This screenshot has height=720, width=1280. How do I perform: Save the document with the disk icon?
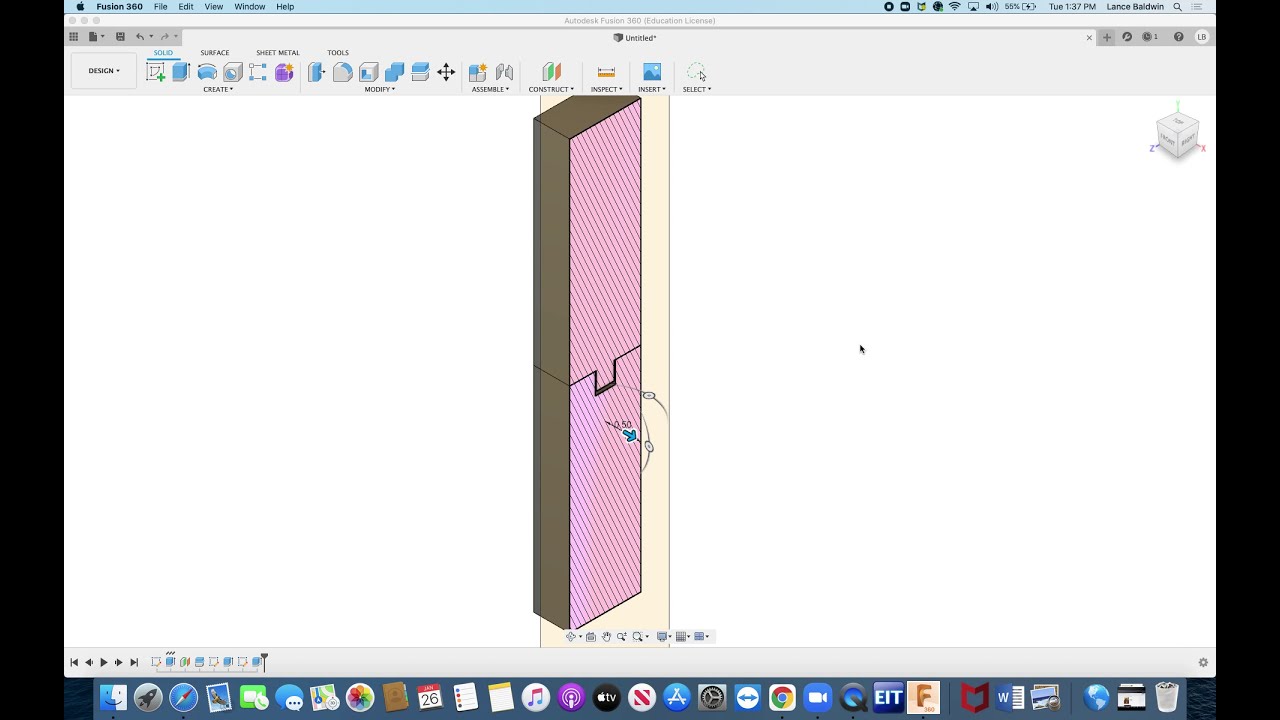(120, 37)
